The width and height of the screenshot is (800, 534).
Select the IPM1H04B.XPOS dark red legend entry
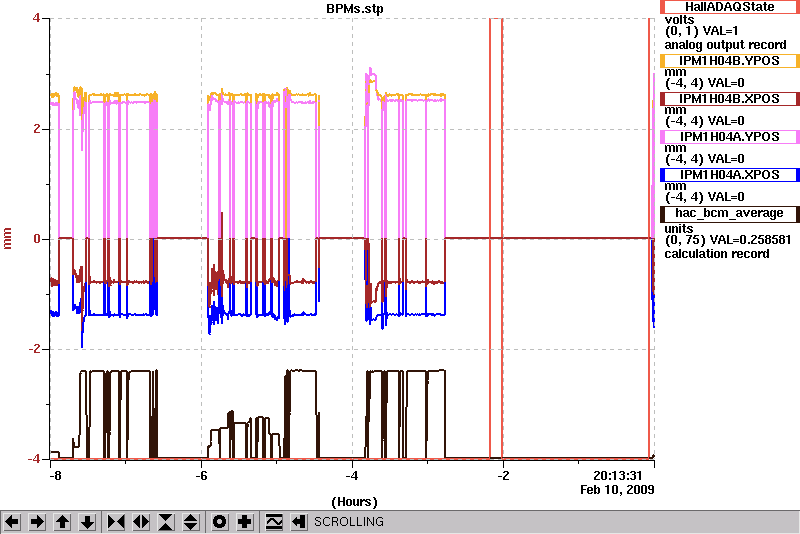730,99
